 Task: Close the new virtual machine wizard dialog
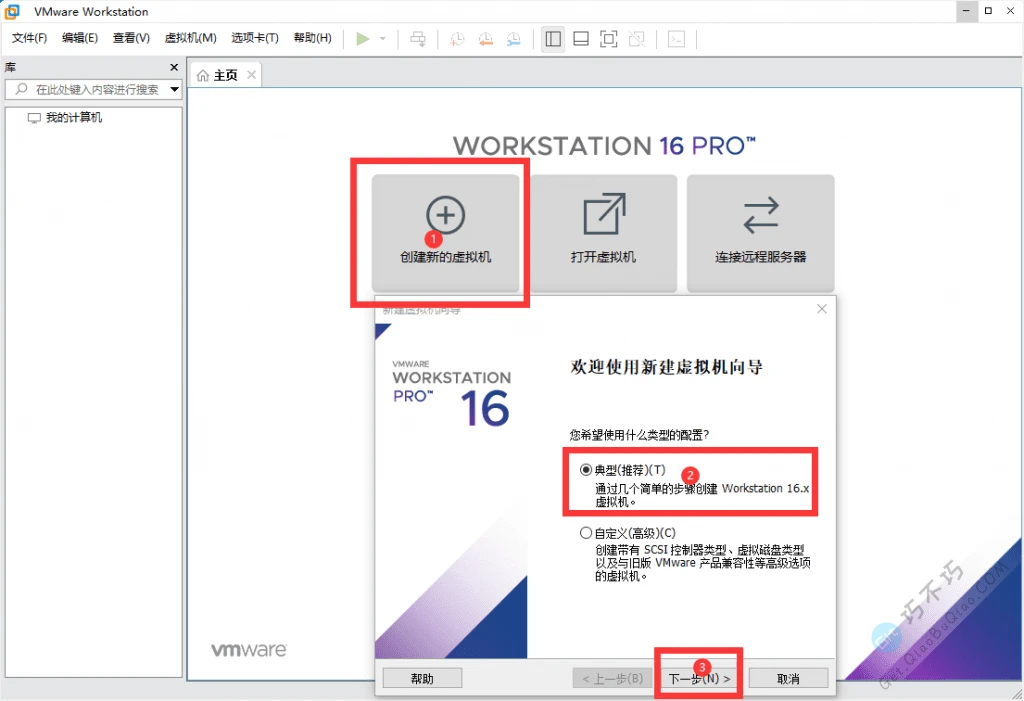[822, 309]
